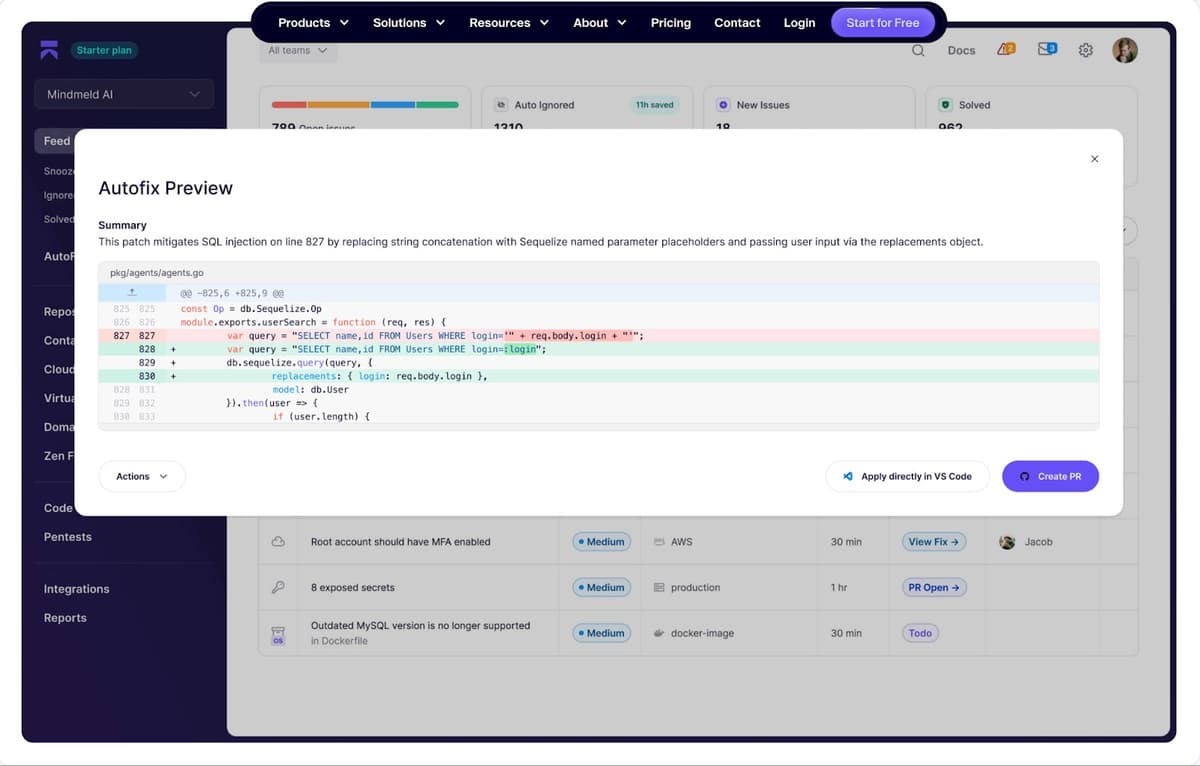Click the production repository icon

coord(659,588)
